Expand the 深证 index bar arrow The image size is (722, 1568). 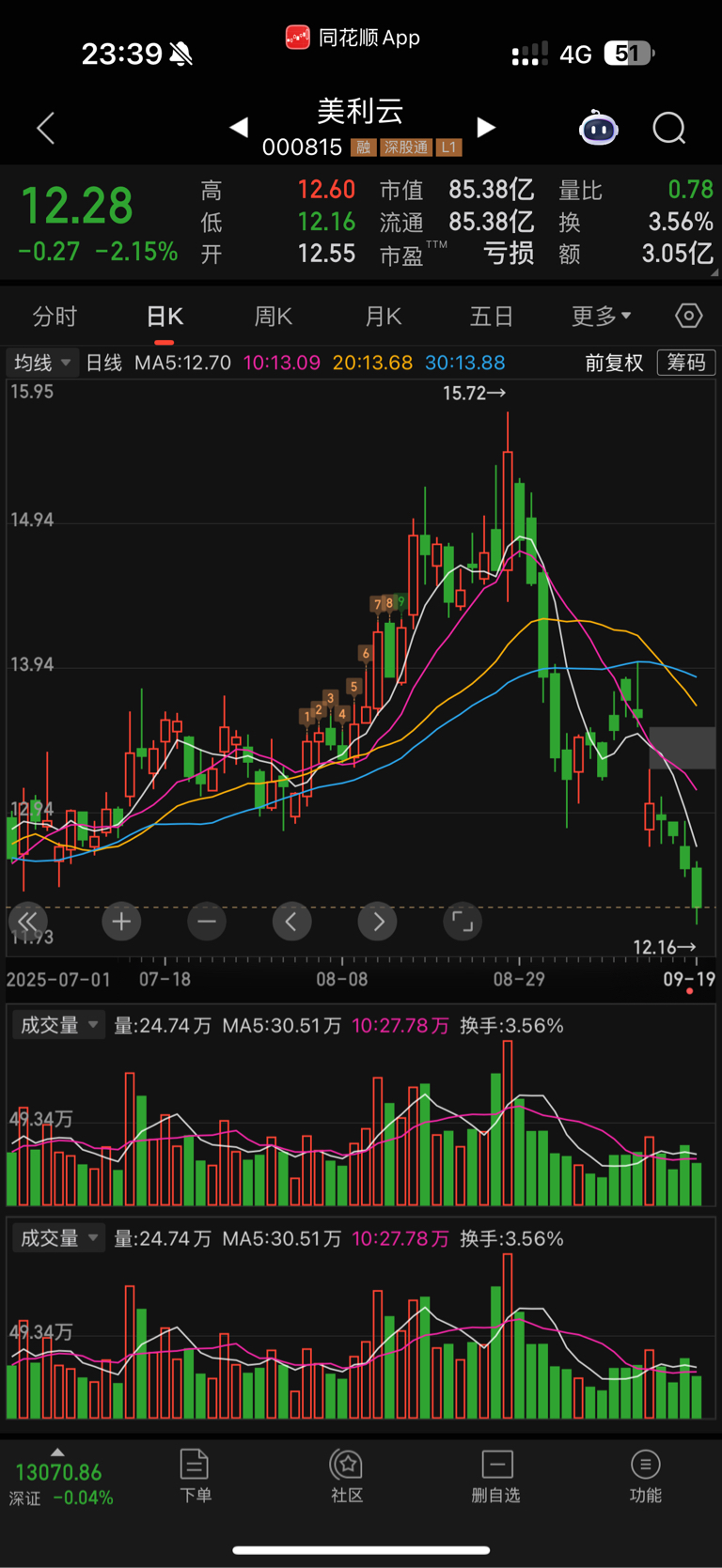pos(57,1452)
